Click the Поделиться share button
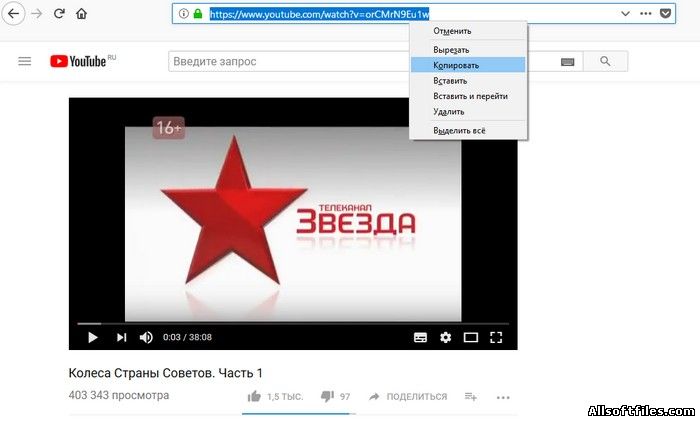 point(408,396)
